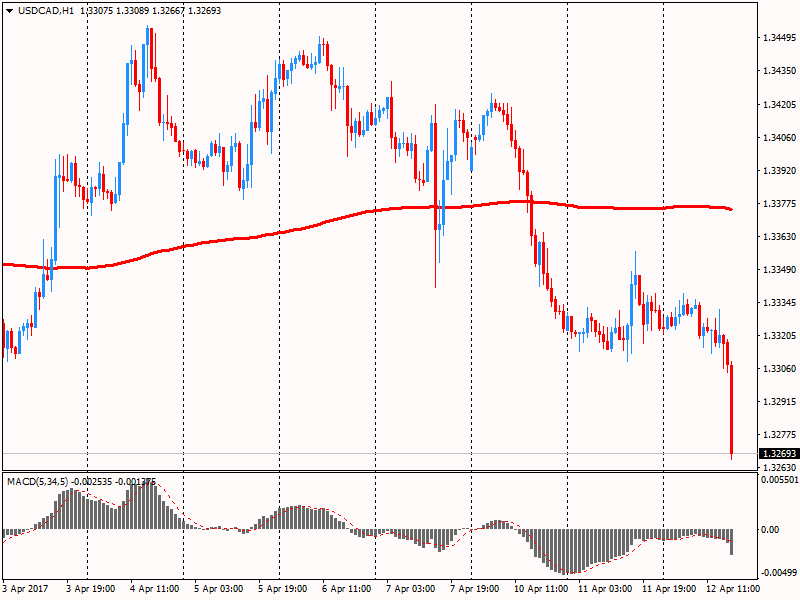Select price axis label 1.33490
This screenshot has width=800, height=600.
point(779,269)
